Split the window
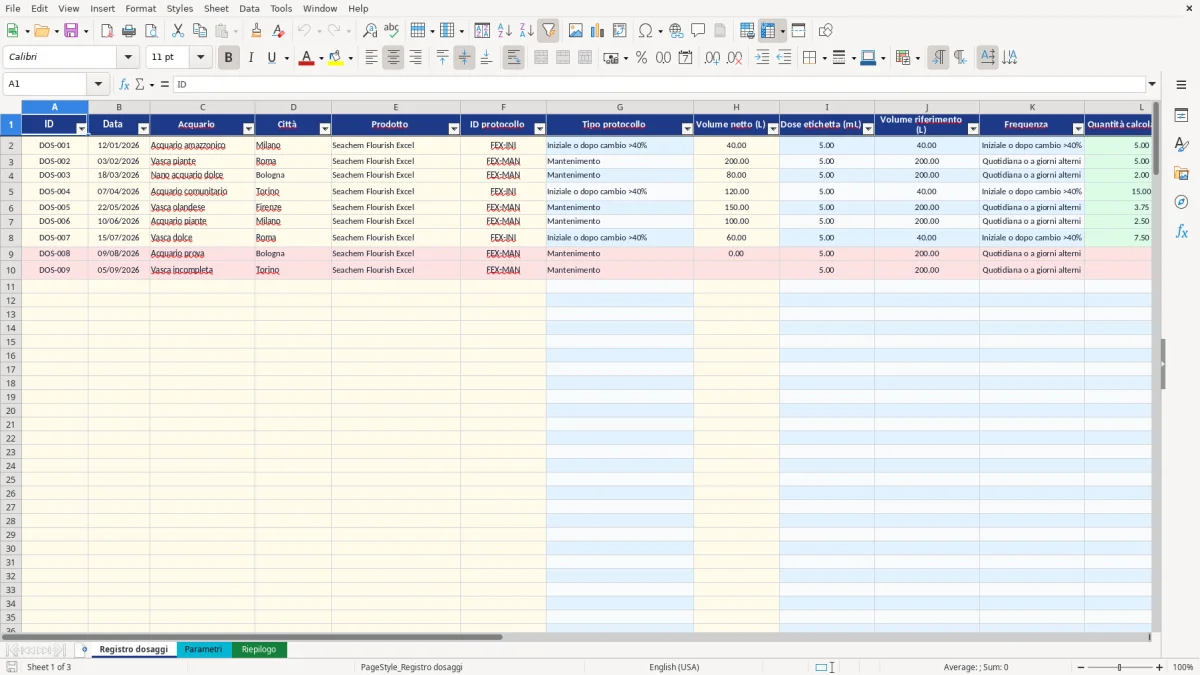The image size is (1200, 675). 798,31
